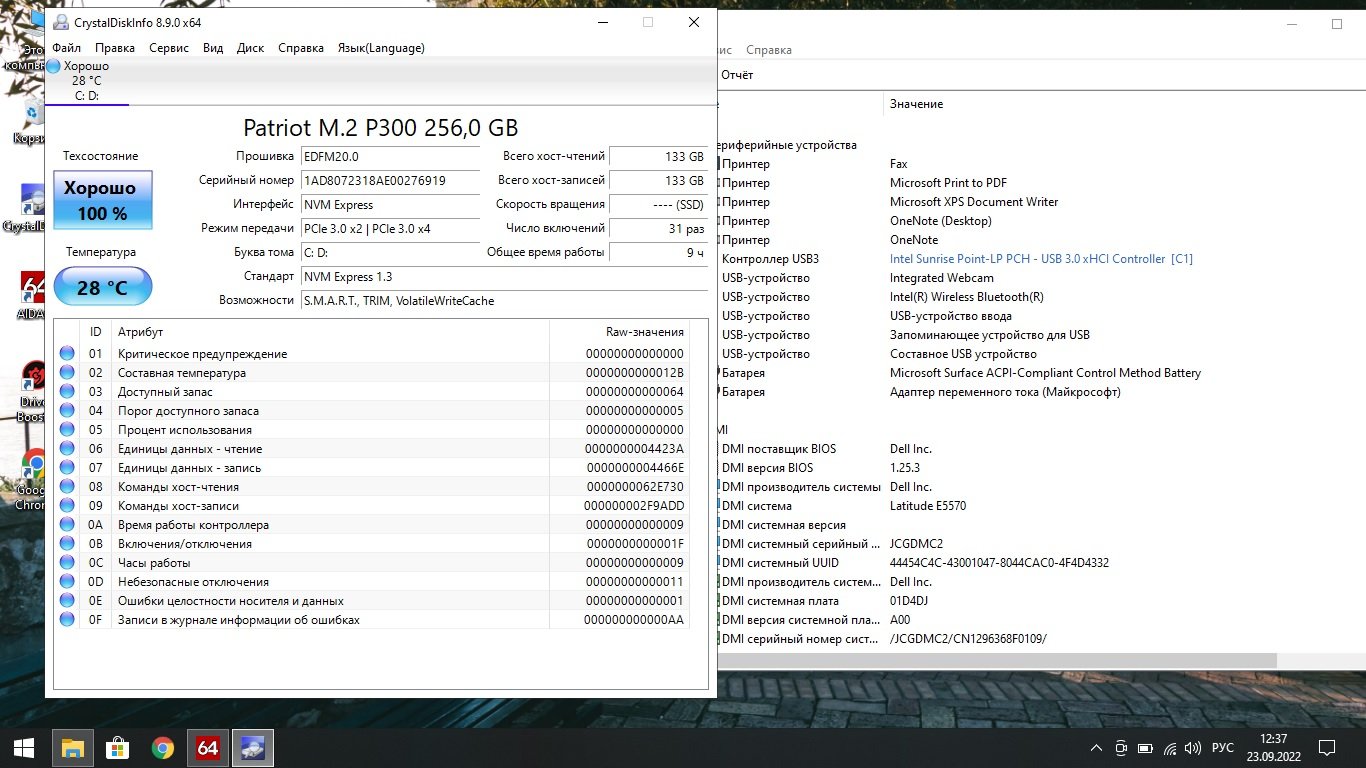
Task: Click Общее время работы value 9 ч
Action: point(659,253)
